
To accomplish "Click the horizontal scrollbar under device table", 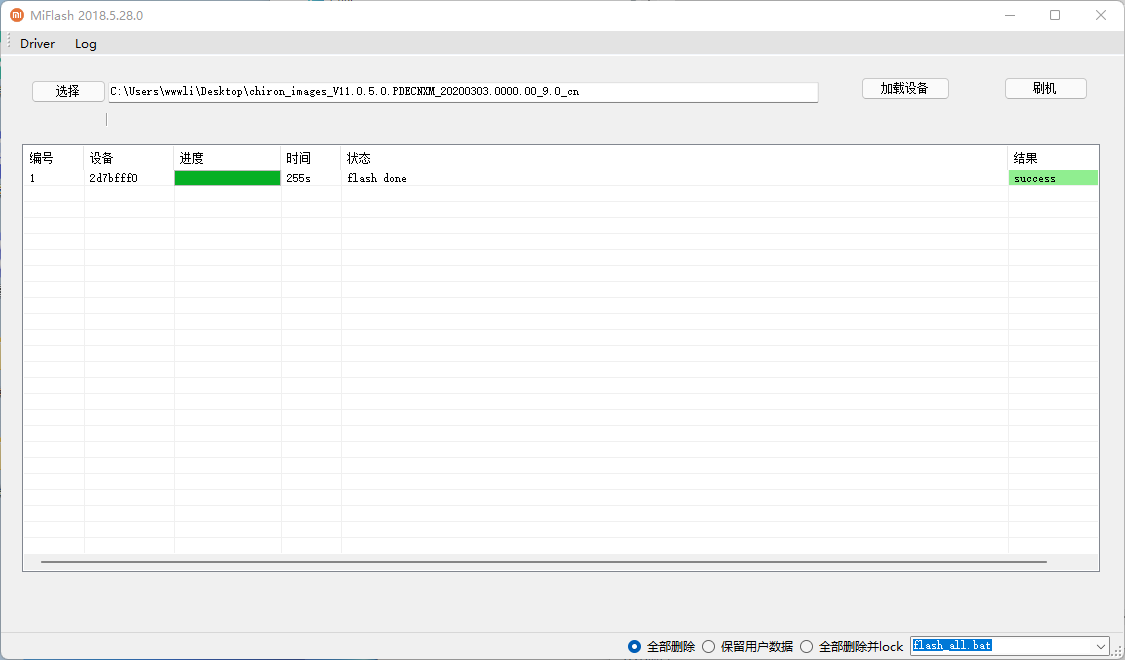I will point(544,562).
